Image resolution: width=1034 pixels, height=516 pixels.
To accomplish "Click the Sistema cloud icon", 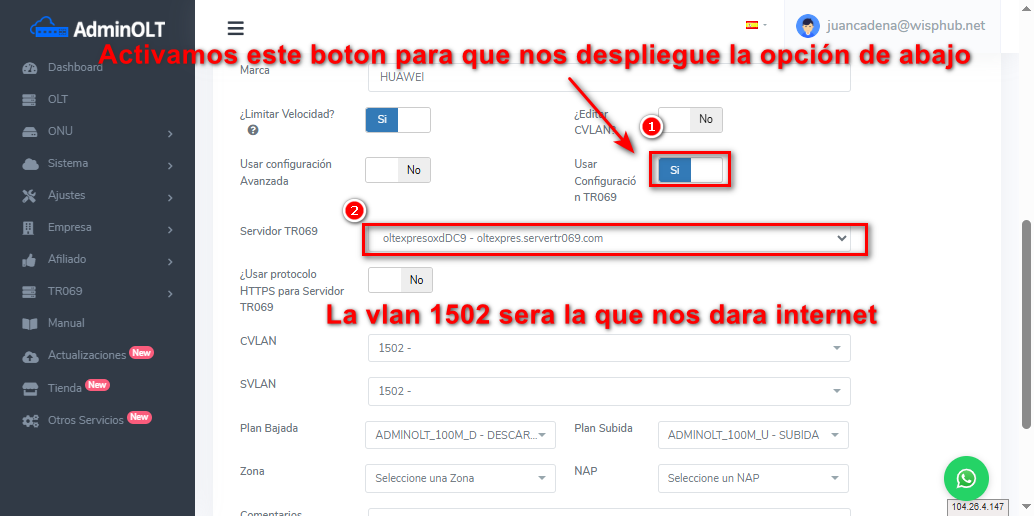I will (x=29, y=164).
